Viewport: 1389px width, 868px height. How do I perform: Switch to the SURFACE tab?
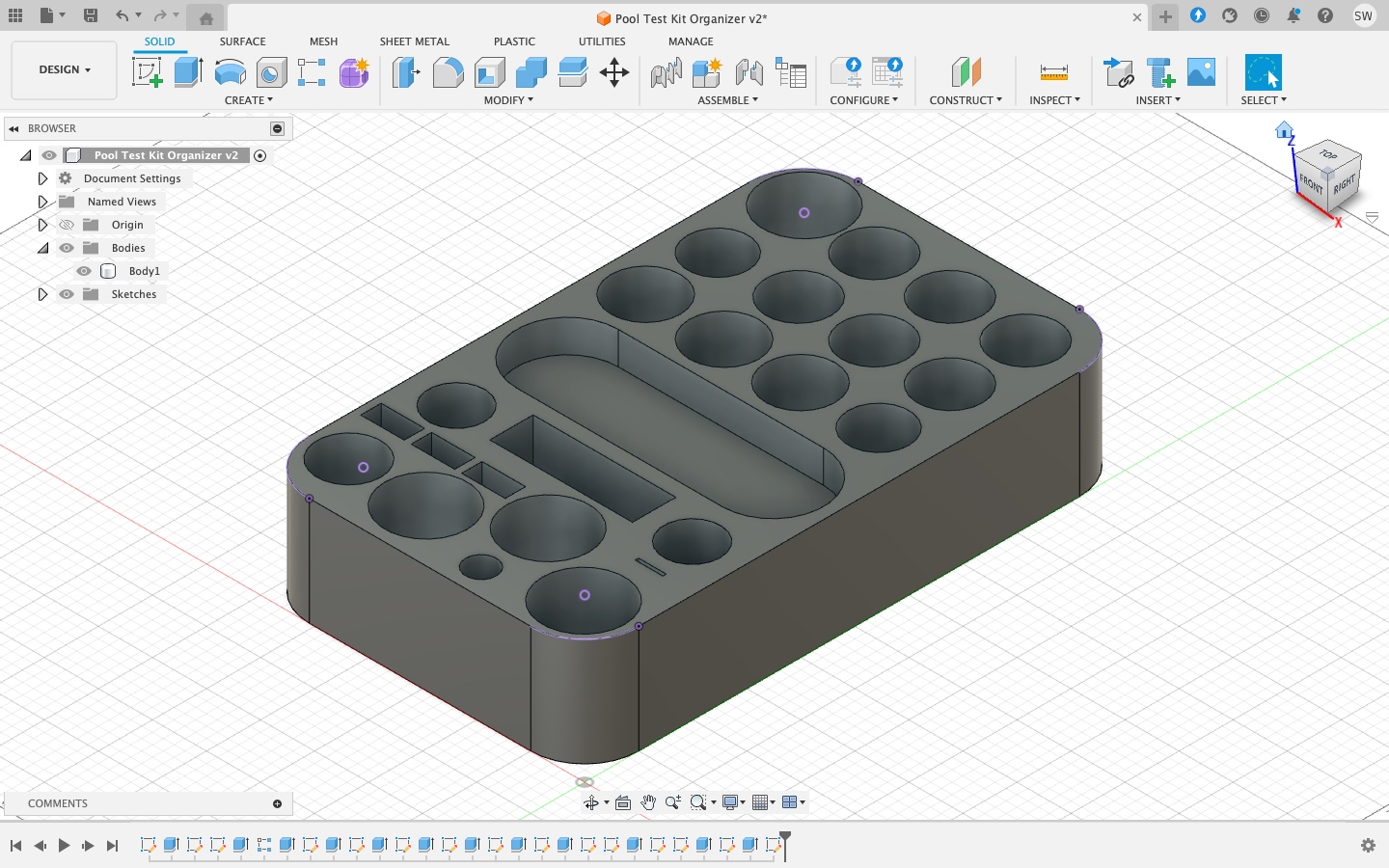point(242,41)
